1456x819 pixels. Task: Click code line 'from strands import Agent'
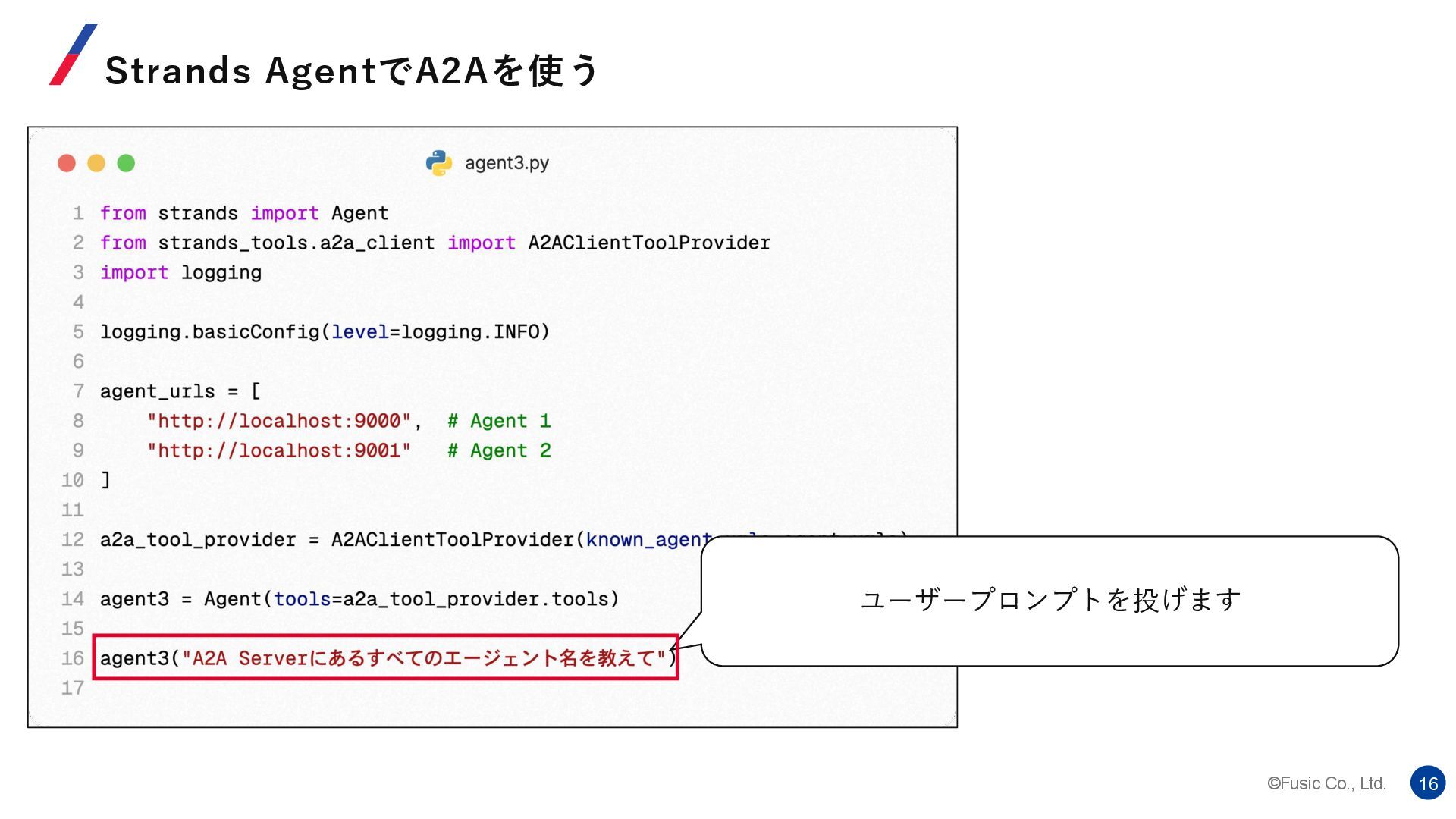pos(244,213)
